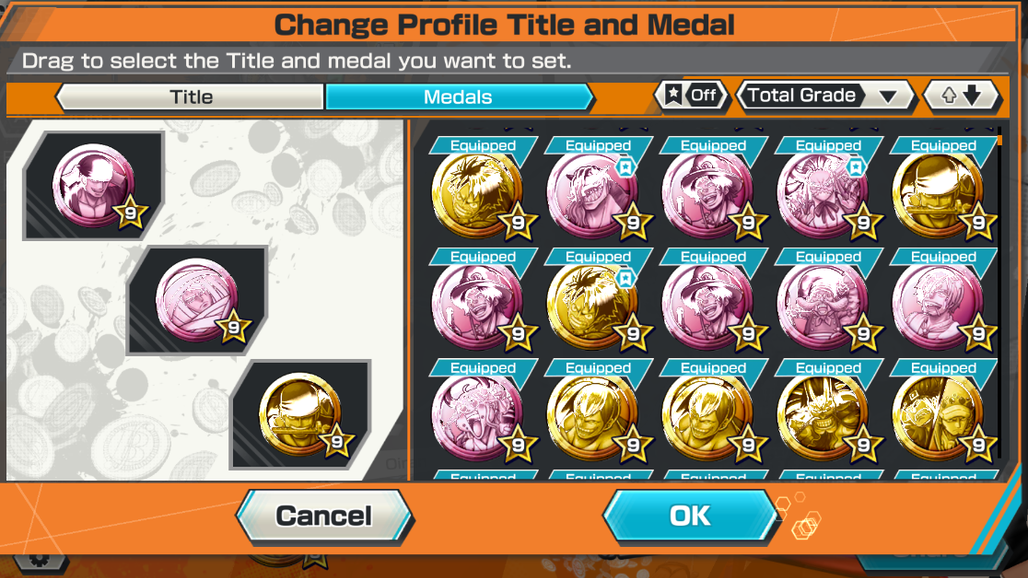Click the Cancel button
This screenshot has height=578, width=1028.
[x=324, y=516]
